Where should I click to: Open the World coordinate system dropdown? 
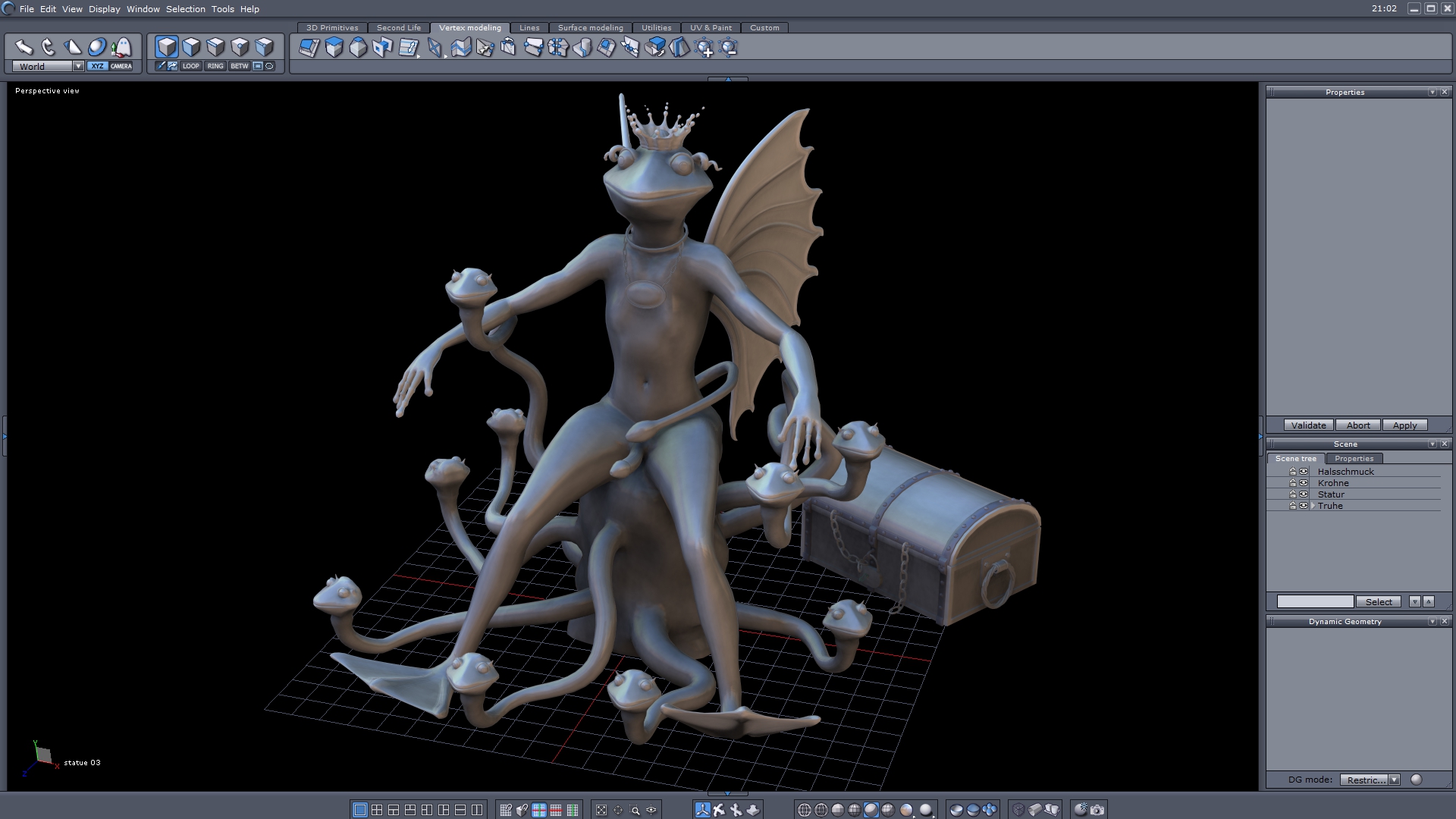(x=78, y=67)
